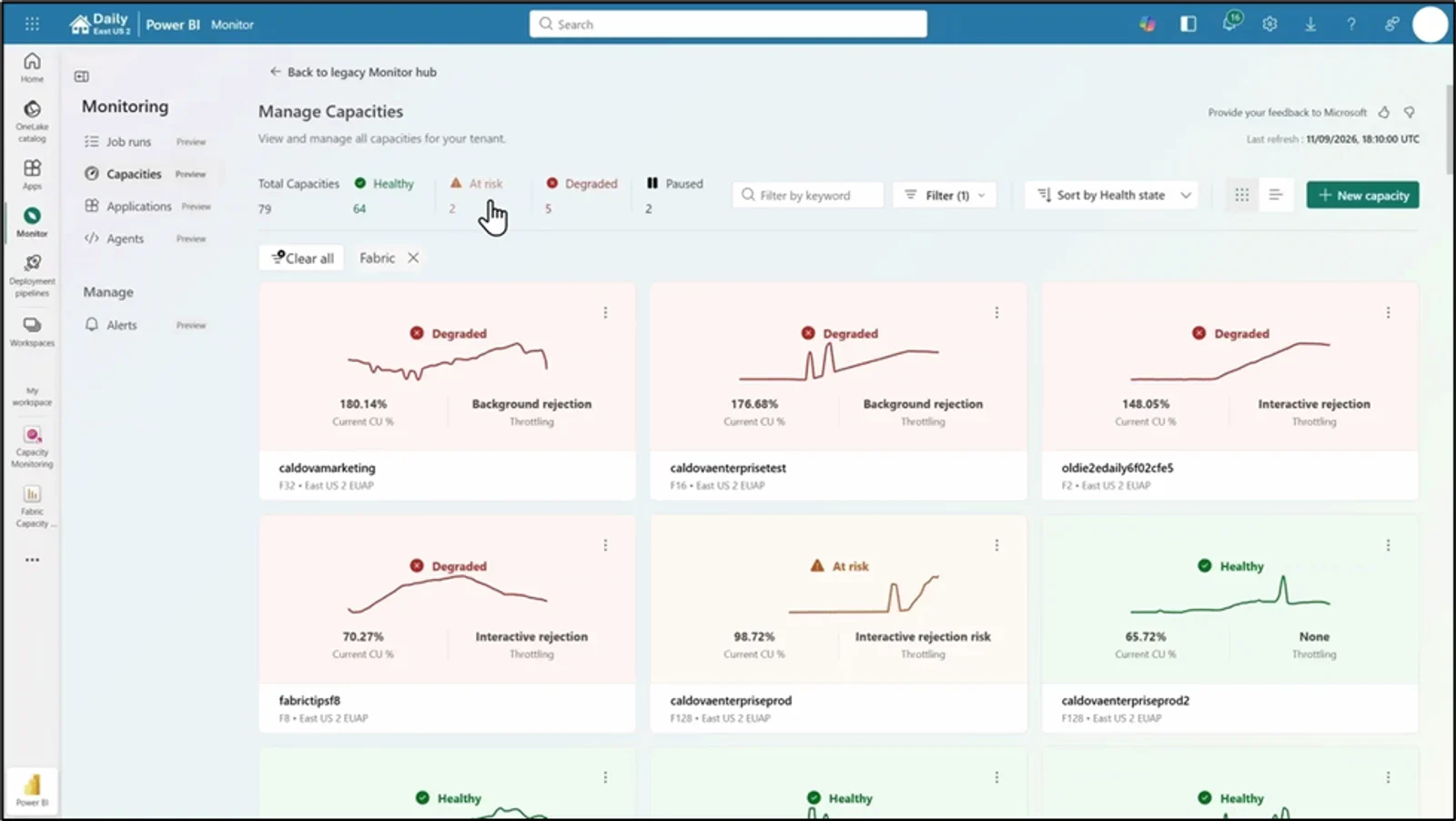
Task: Open notifications bell in top bar
Action: [1230, 24]
